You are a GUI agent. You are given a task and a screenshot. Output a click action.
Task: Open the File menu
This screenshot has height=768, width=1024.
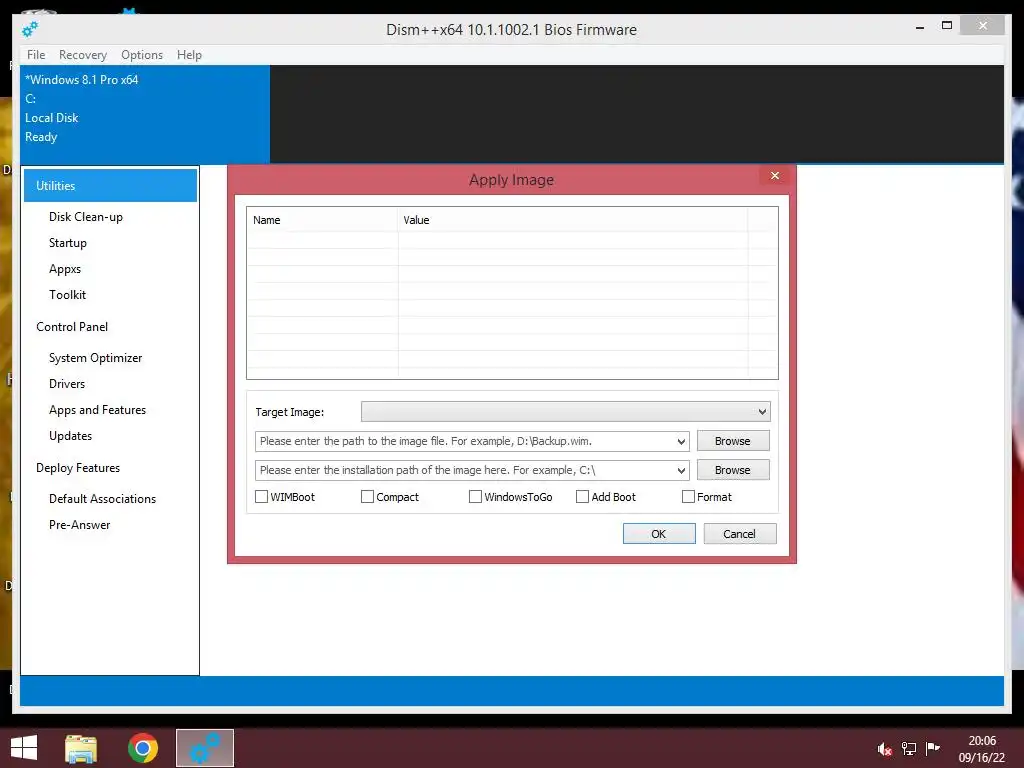(x=36, y=55)
